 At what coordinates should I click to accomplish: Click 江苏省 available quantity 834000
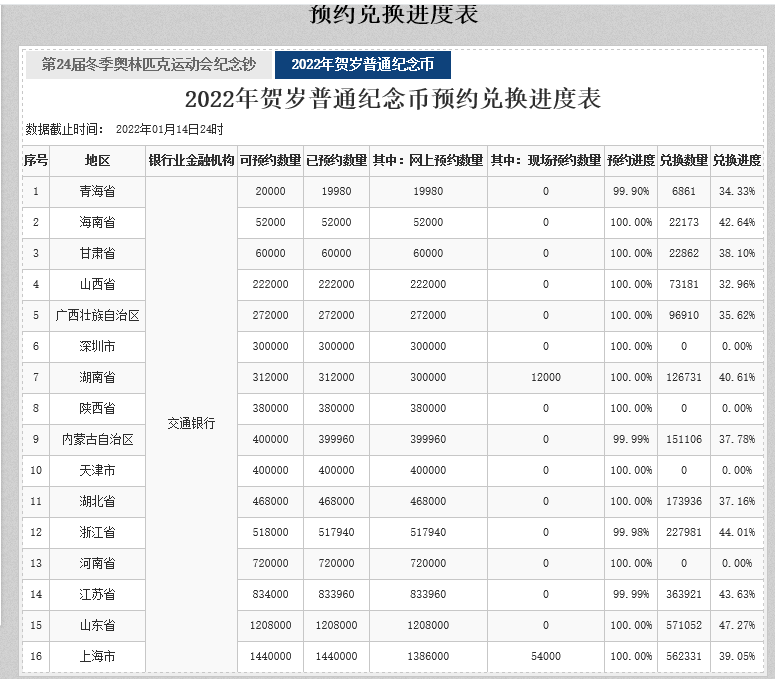pos(270,594)
